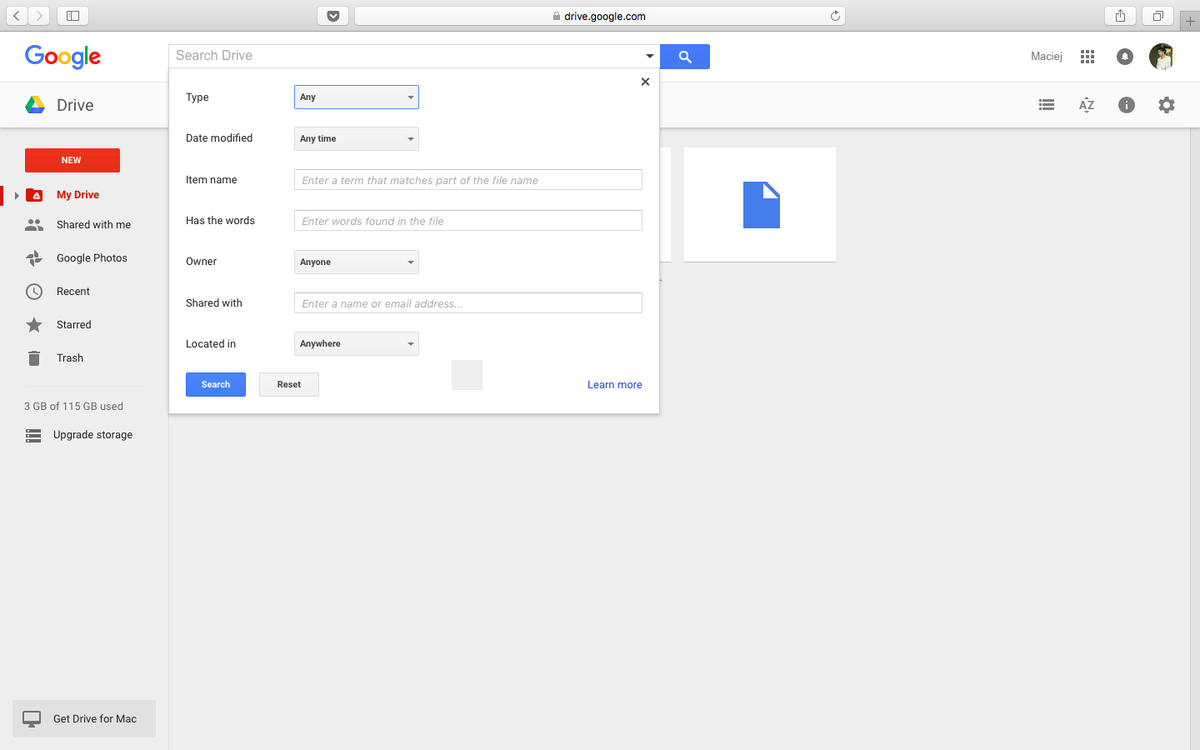Click Safari's back arrow
1200x750 pixels.
click(x=17, y=16)
